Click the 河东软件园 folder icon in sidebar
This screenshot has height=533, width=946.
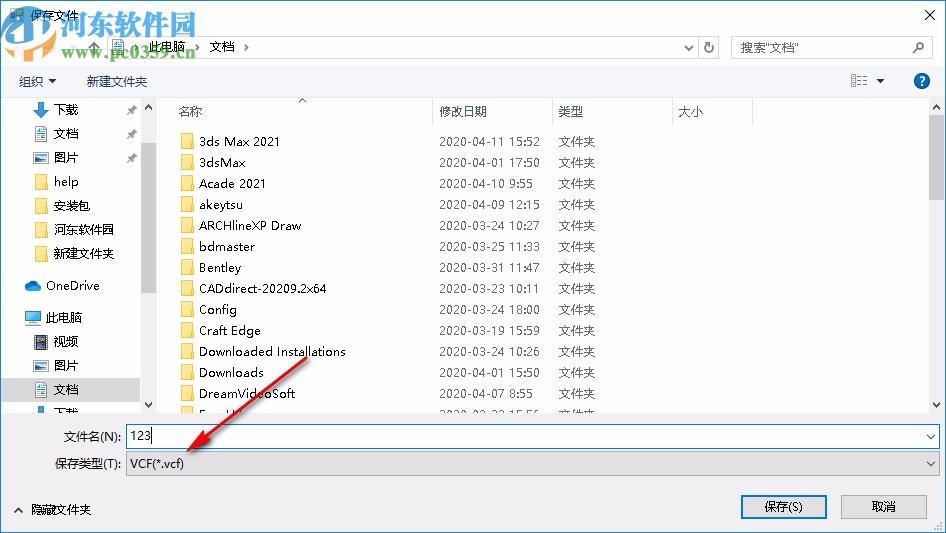40,229
